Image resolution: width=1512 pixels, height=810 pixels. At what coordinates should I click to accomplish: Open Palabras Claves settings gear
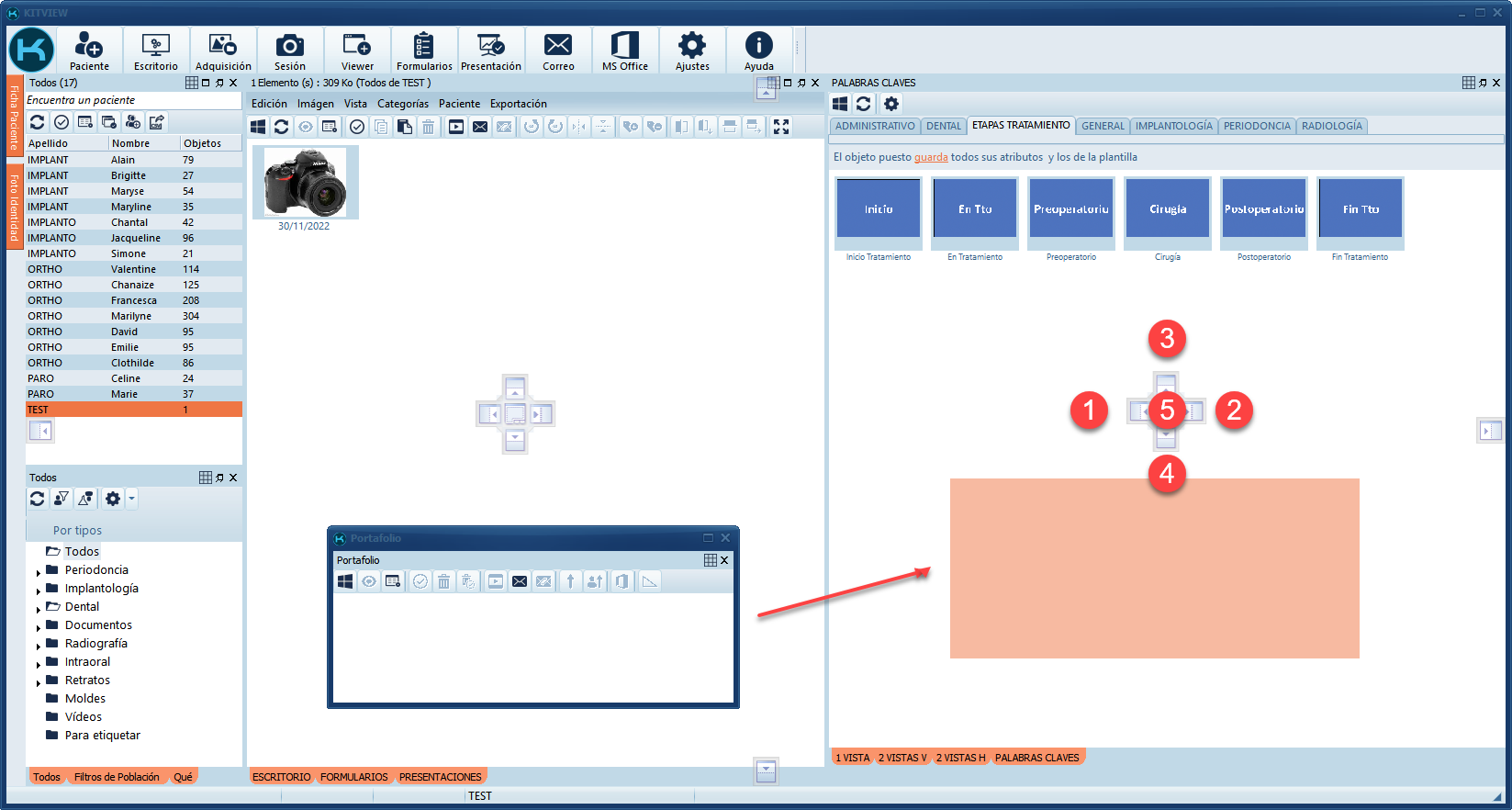click(x=891, y=104)
